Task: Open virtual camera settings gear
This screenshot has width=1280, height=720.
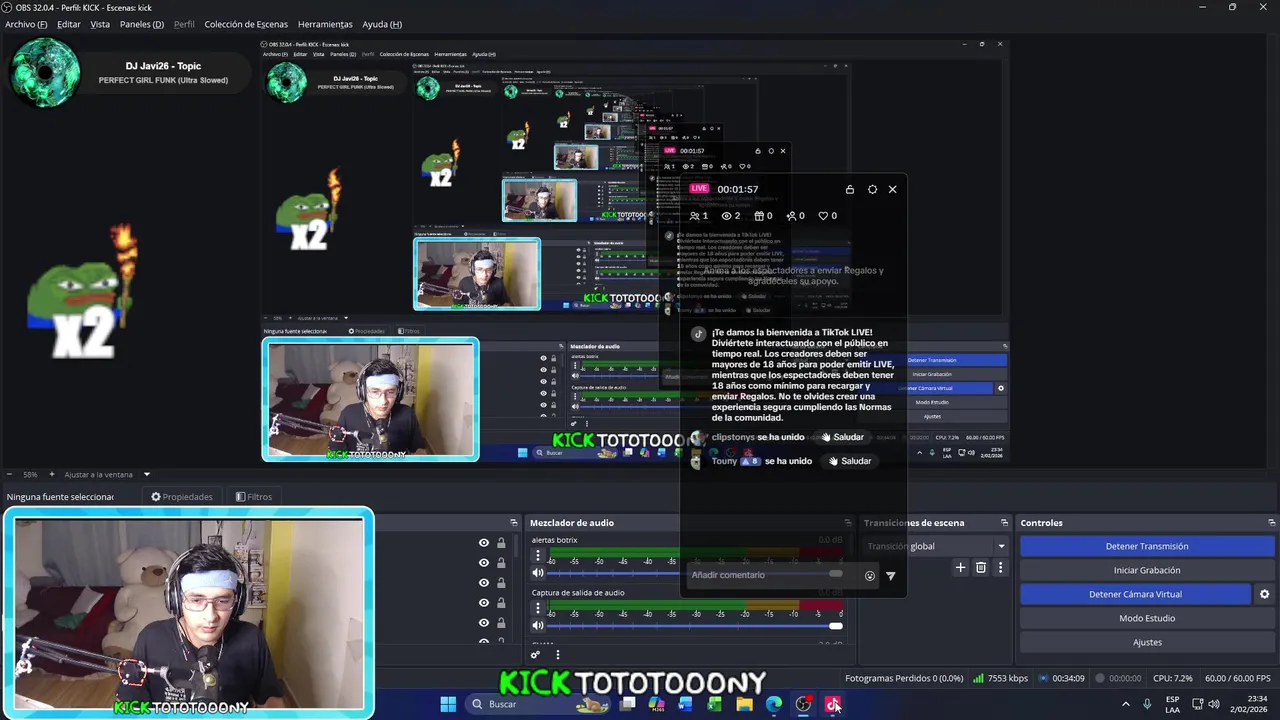Action: coord(1264,594)
